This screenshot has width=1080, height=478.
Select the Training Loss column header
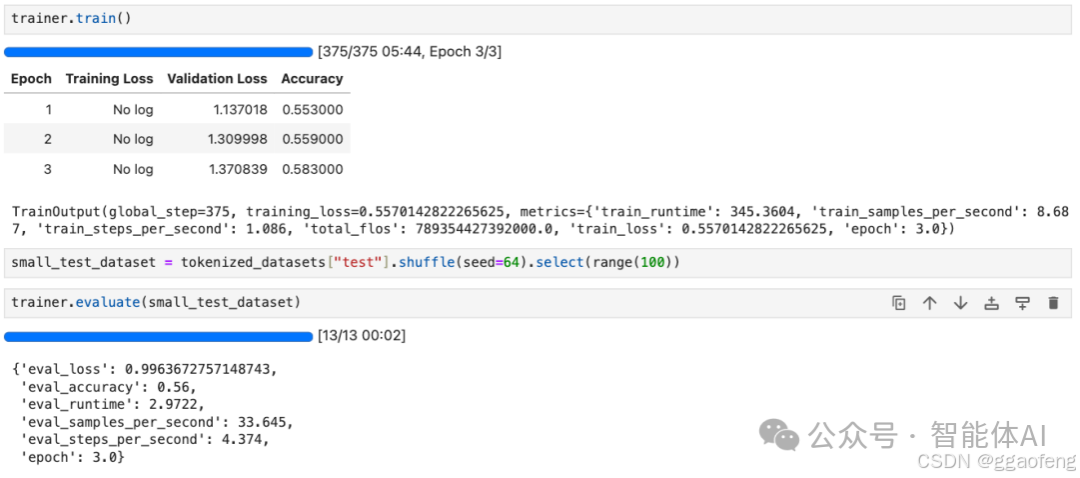(x=110, y=79)
